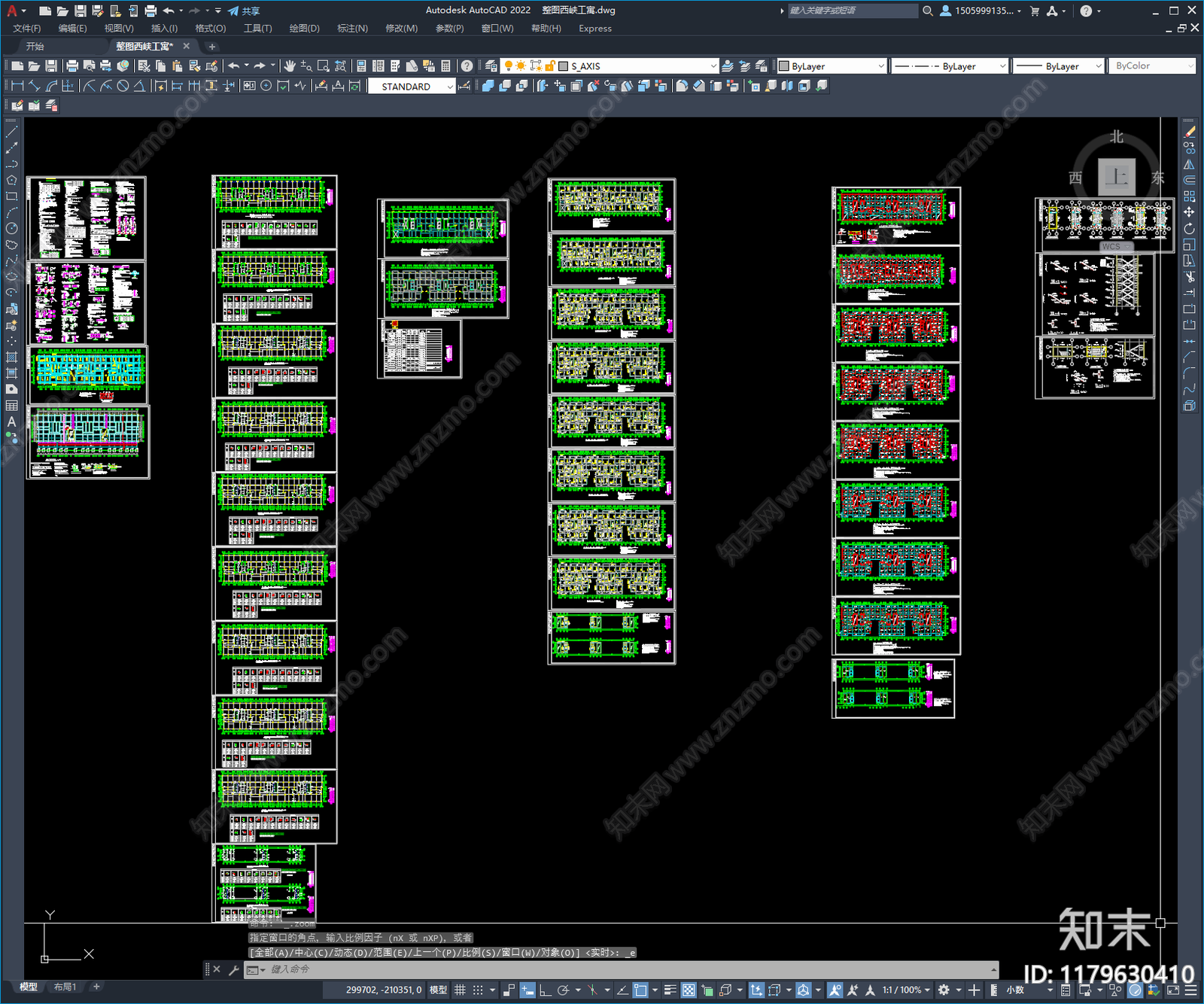Select the Linear dimension tool

[x=17, y=86]
